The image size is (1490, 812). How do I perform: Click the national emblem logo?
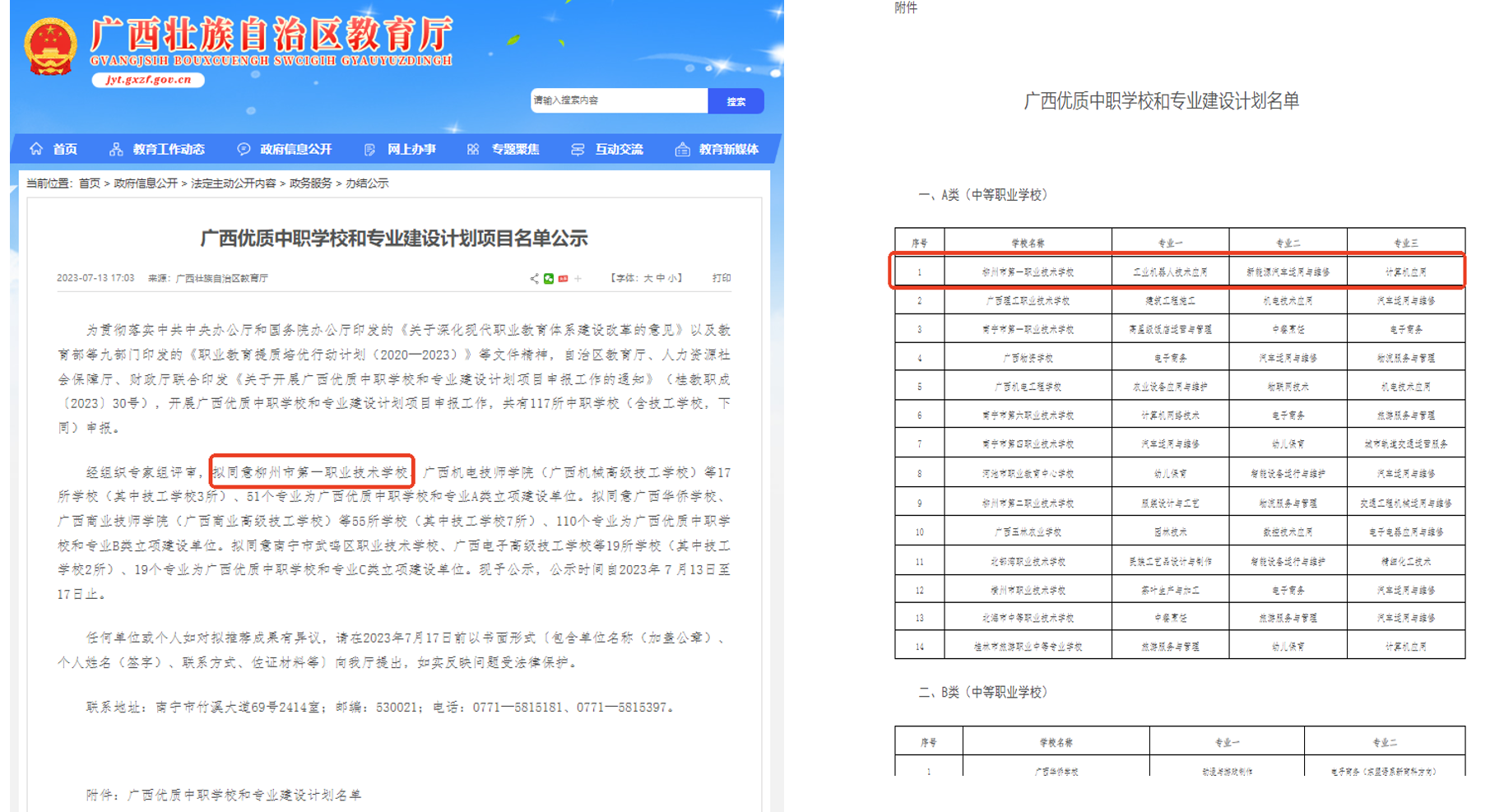click(51, 47)
